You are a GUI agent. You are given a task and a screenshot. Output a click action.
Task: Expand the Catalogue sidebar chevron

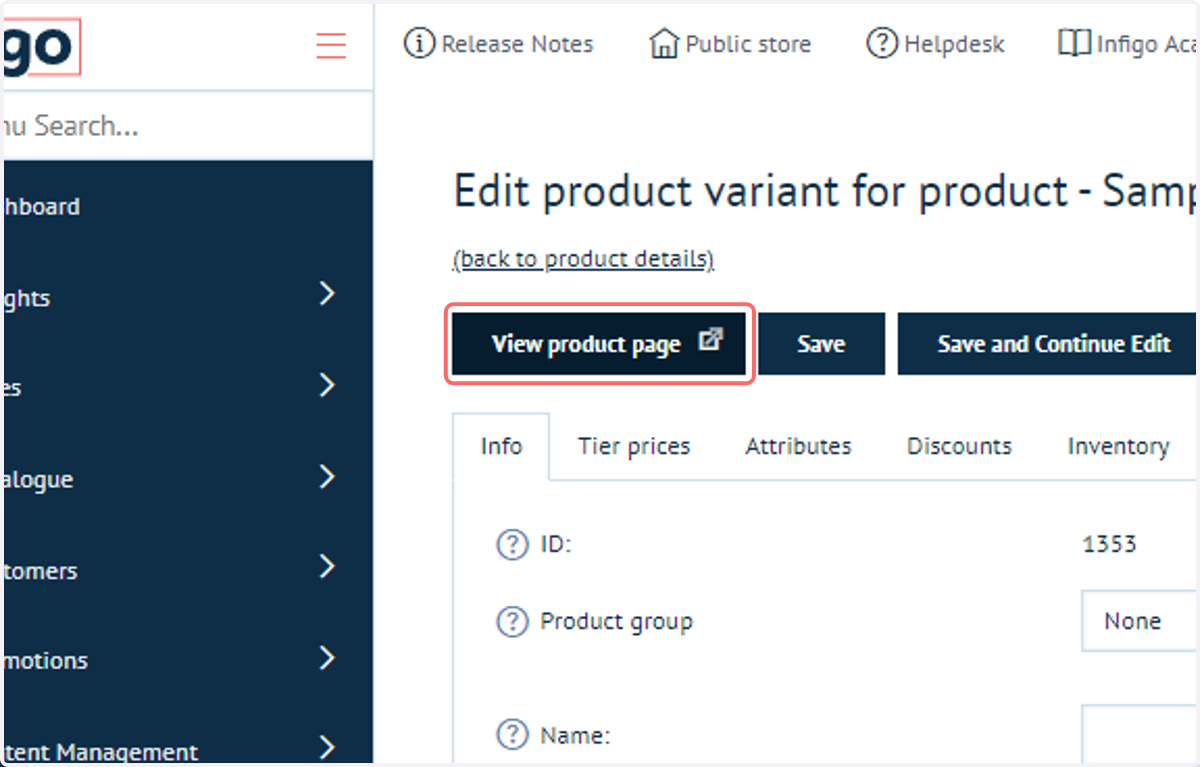point(327,476)
